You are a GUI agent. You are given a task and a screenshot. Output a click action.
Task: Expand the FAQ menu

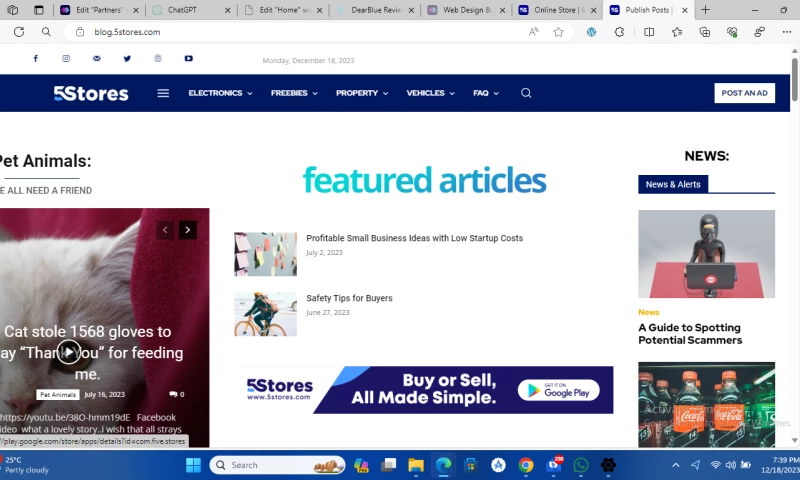[486, 93]
